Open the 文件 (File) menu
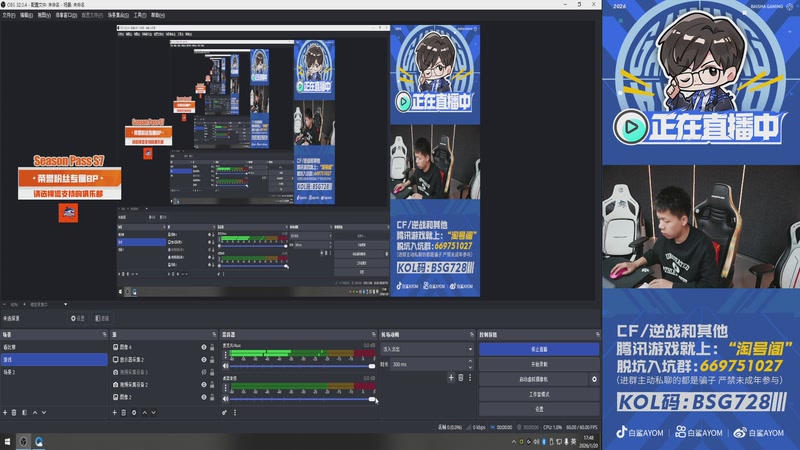The image size is (800, 450). point(9,15)
